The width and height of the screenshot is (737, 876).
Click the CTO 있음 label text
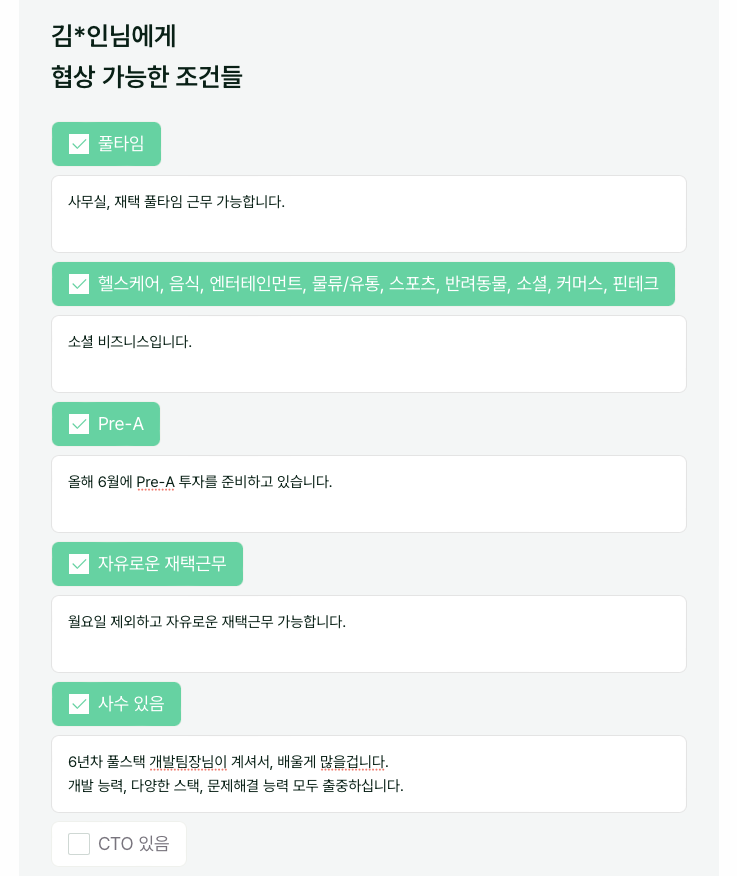tap(133, 844)
